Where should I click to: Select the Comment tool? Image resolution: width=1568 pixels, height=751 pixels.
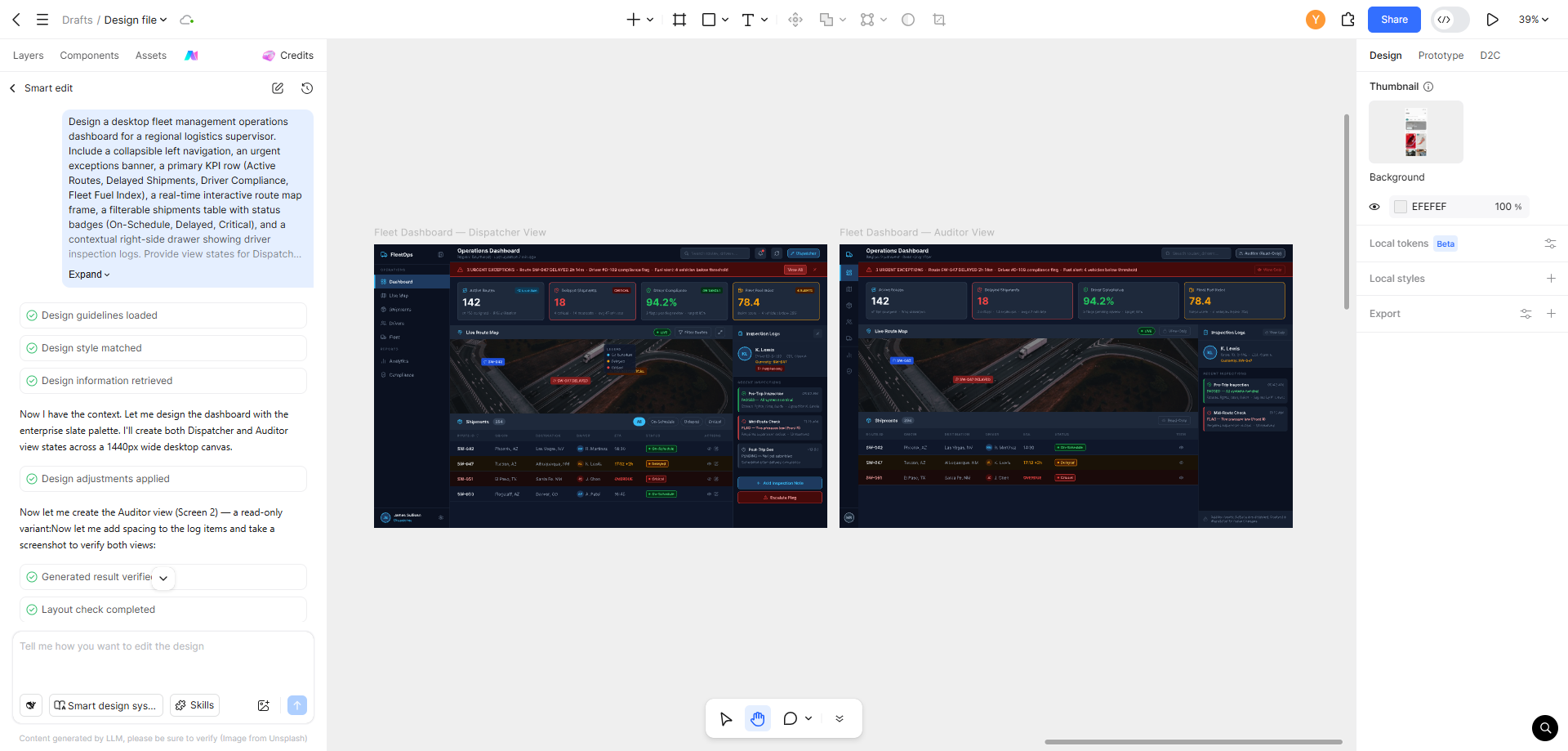[x=790, y=719]
